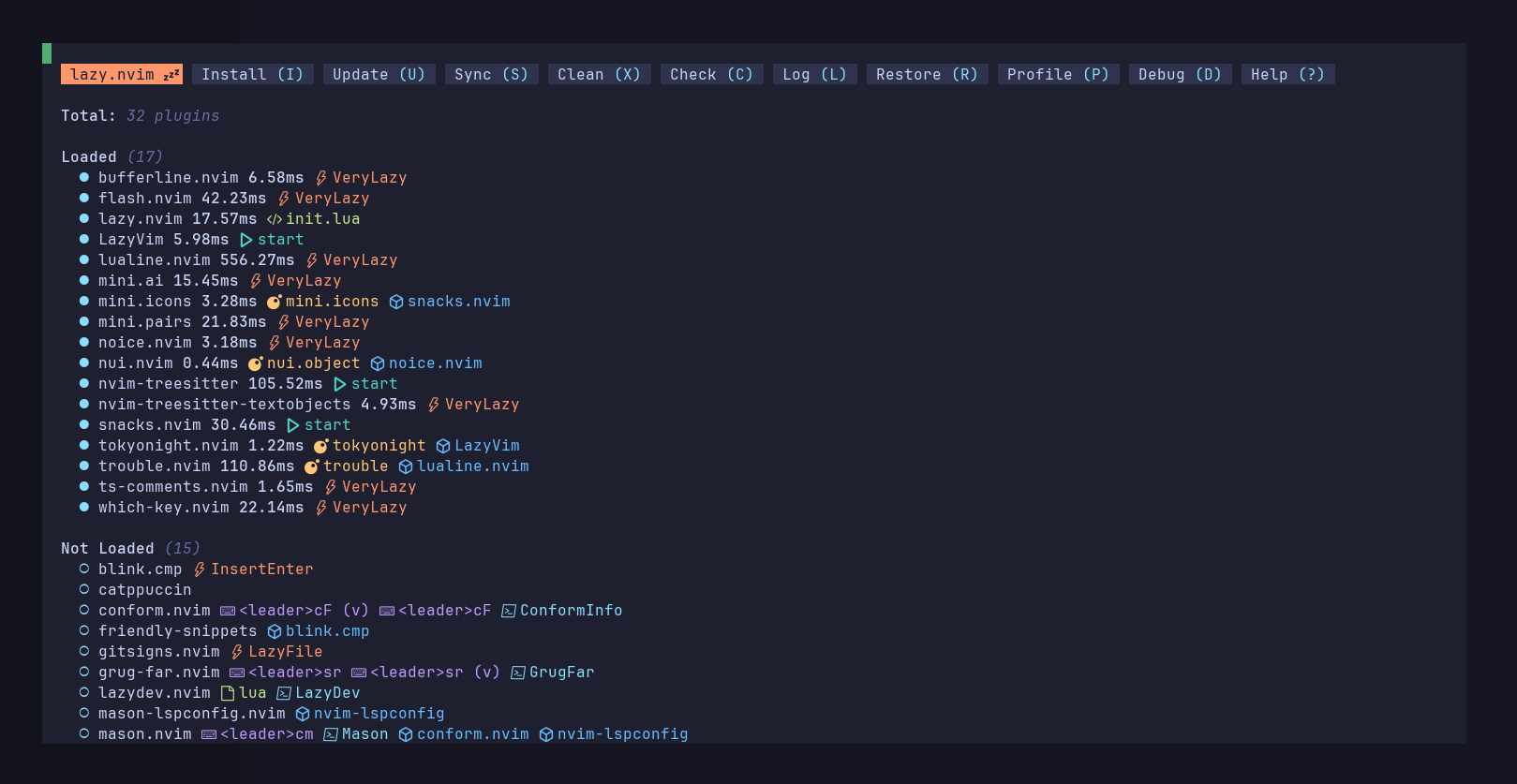
Task: Click the module icon before tokyonight
Action: [x=321, y=446]
